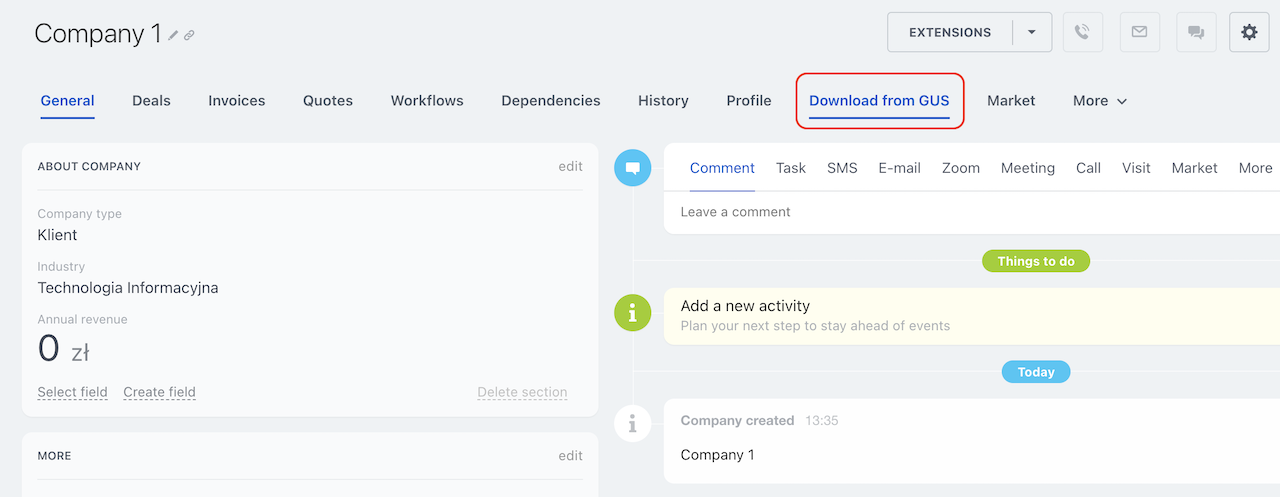Click the pencil icon beside Company 1
This screenshot has height=497, width=1280.
173,35
